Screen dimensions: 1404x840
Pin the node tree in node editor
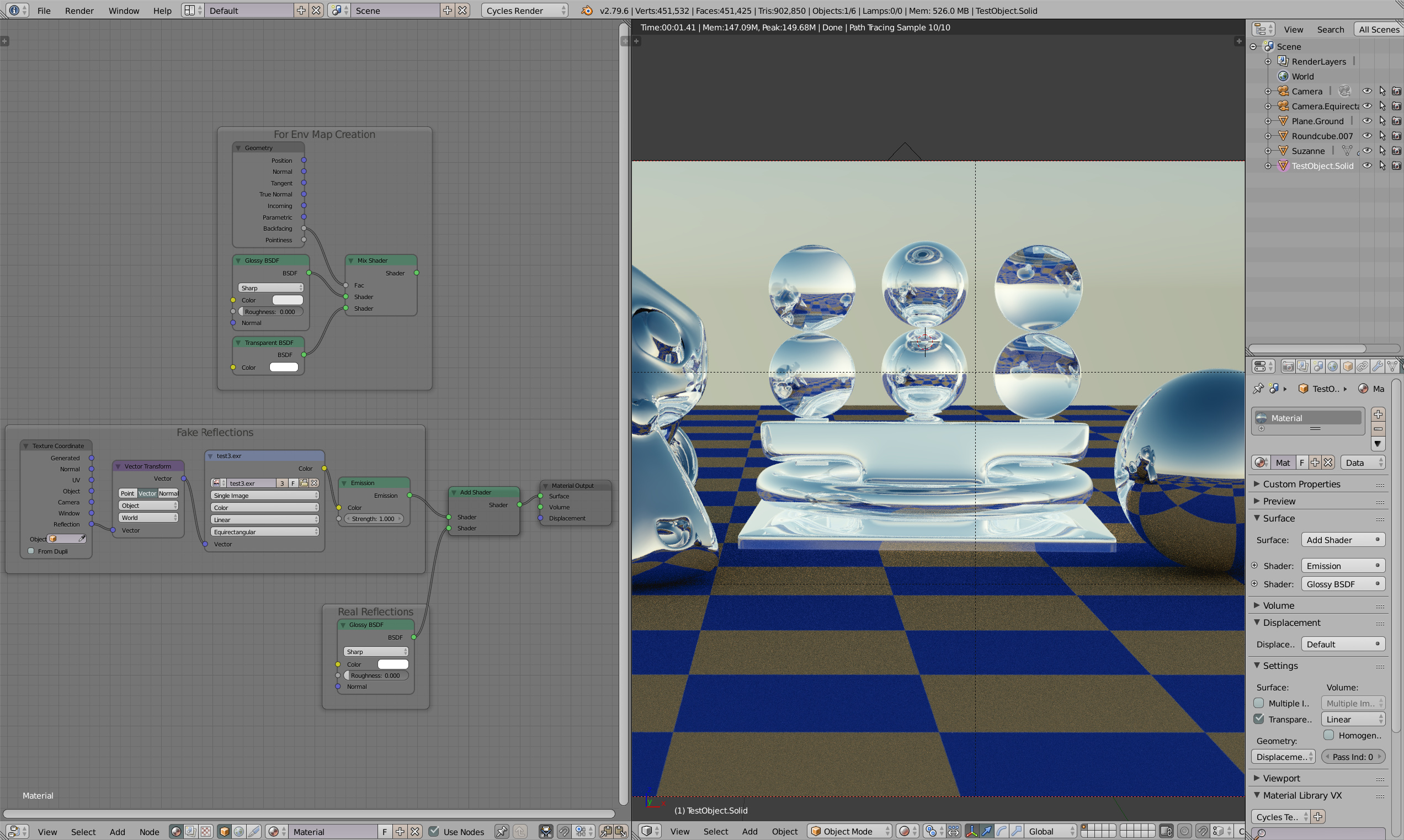pos(501,831)
